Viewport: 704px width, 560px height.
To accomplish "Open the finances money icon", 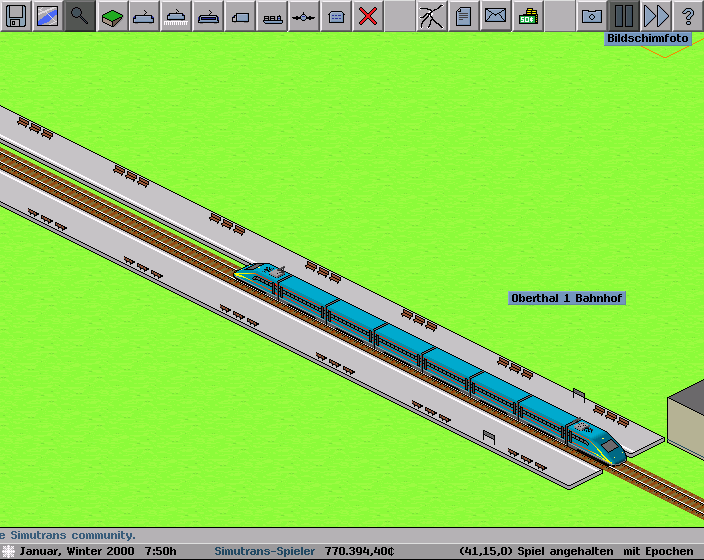I will click(528, 15).
